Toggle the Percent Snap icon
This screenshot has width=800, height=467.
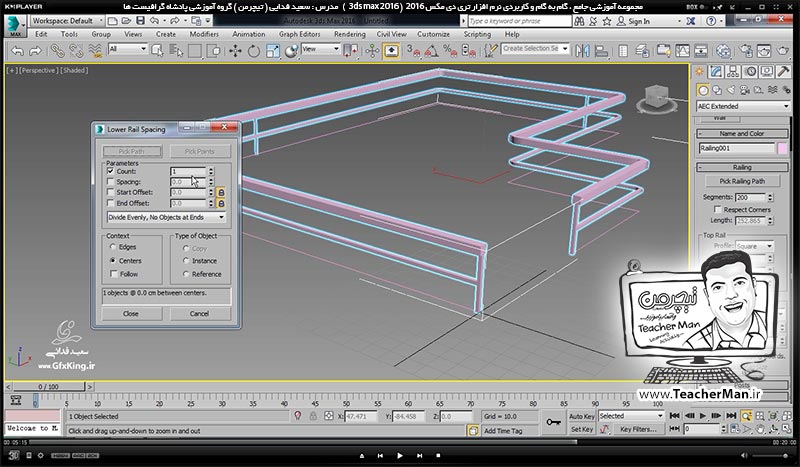pyautogui.click(x=449, y=51)
